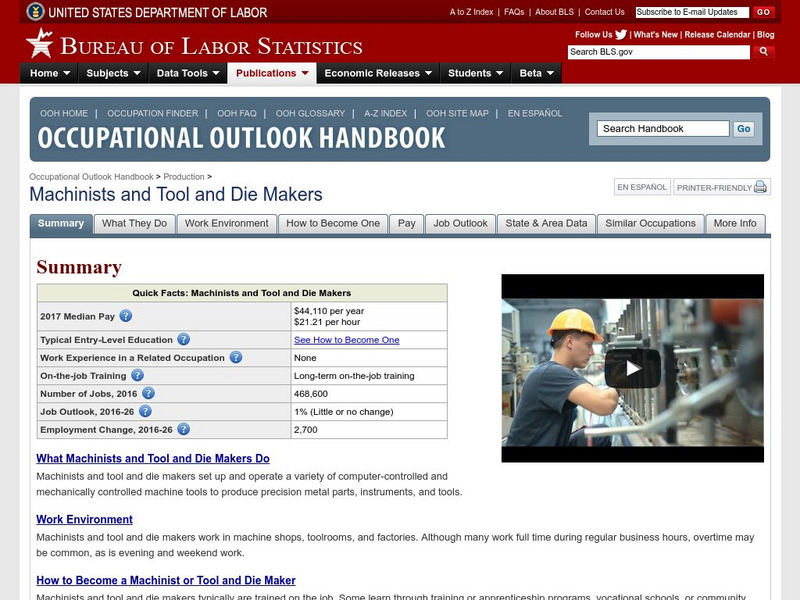The image size is (800, 600).
Task: Click the Bureau of Labor Statistics star logo
Action: (x=39, y=43)
